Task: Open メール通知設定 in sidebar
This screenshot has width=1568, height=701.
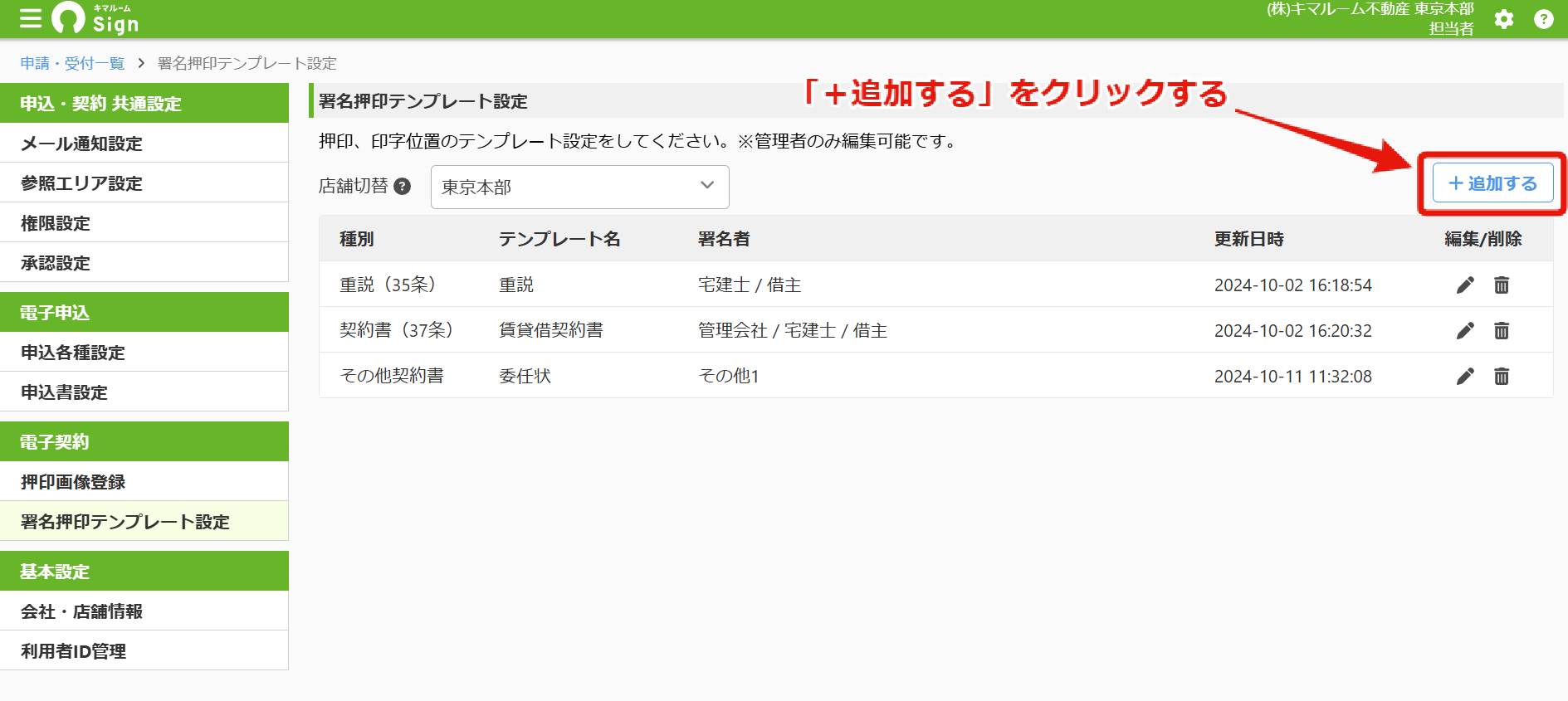Action: [144, 144]
